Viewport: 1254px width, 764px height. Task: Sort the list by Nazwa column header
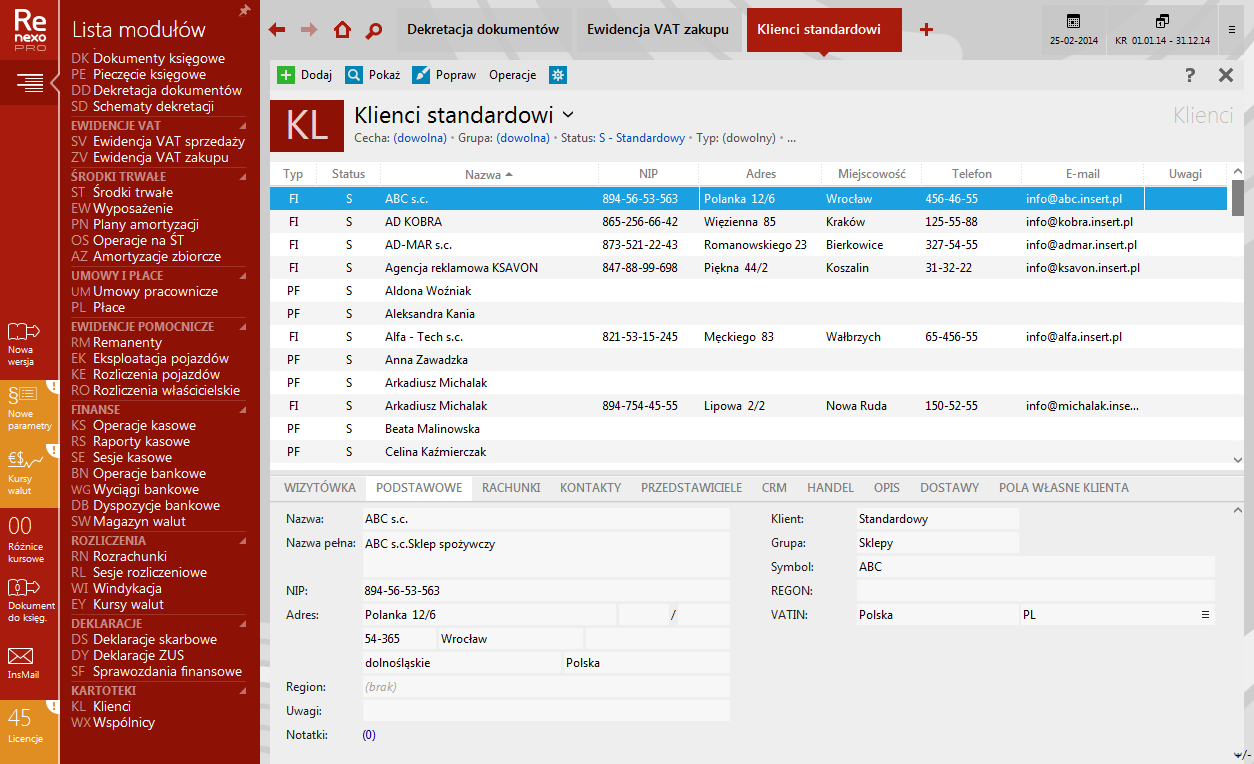(x=488, y=174)
